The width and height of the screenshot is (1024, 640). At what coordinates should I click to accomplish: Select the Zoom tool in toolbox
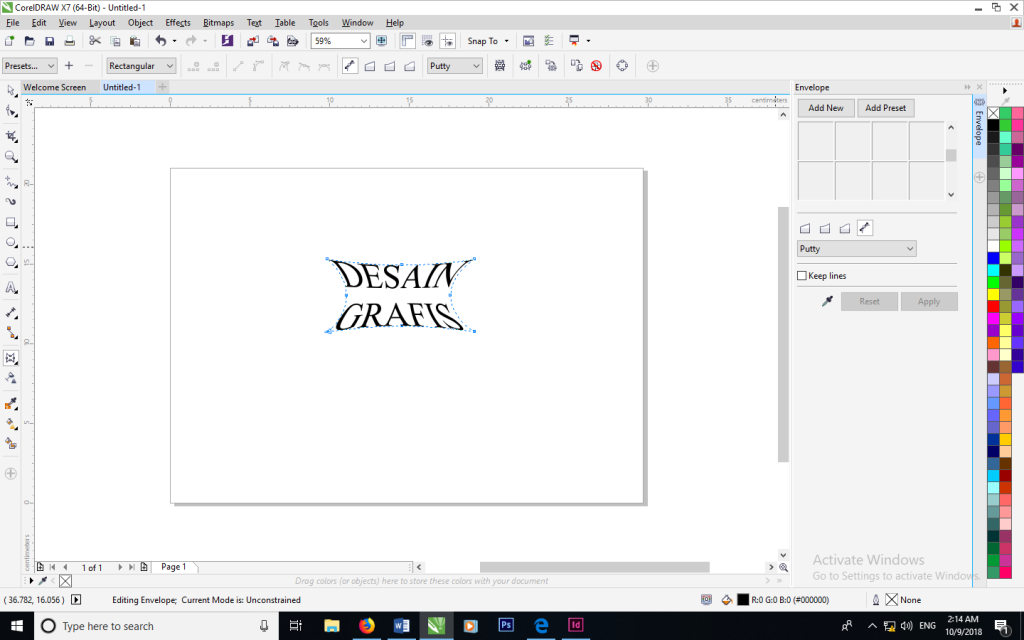click(12, 157)
